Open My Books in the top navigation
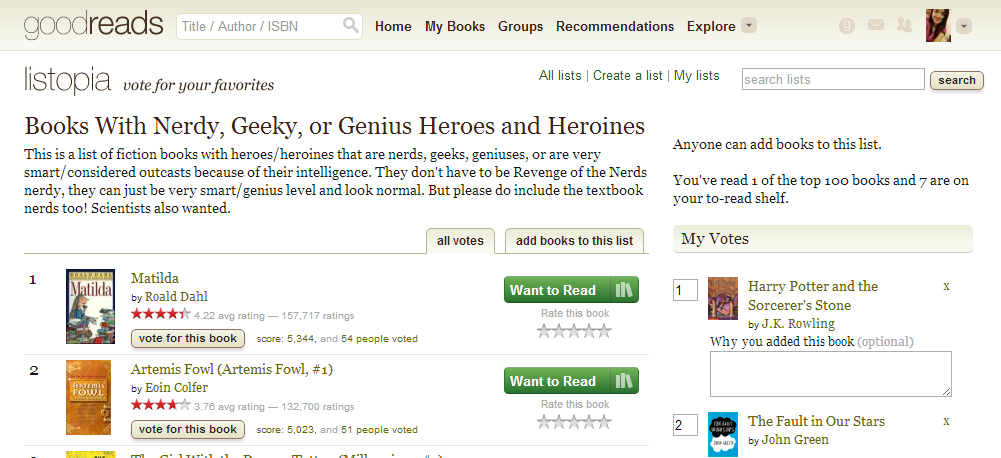The image size is (1001, 458). tap(455, 26)
